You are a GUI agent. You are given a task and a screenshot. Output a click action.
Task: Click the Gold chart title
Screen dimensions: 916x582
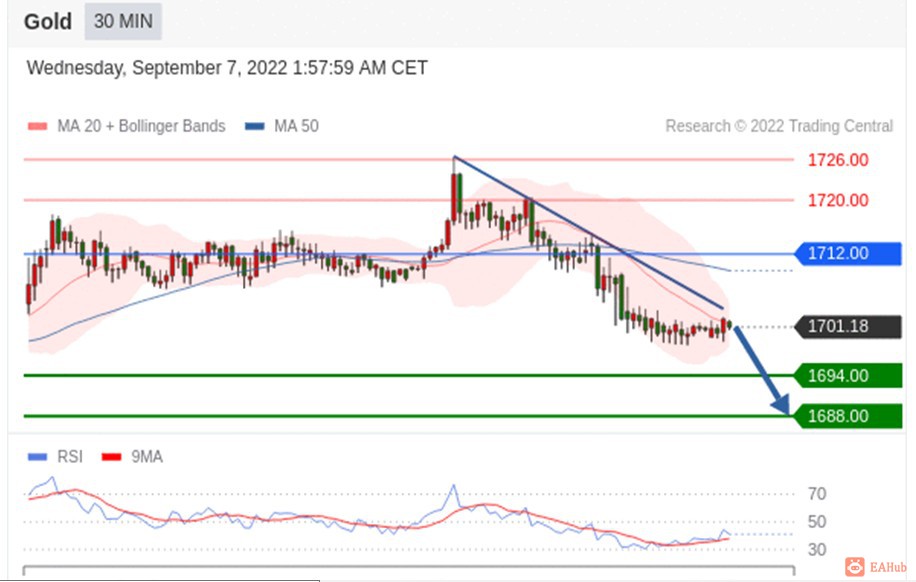(48, 22)
